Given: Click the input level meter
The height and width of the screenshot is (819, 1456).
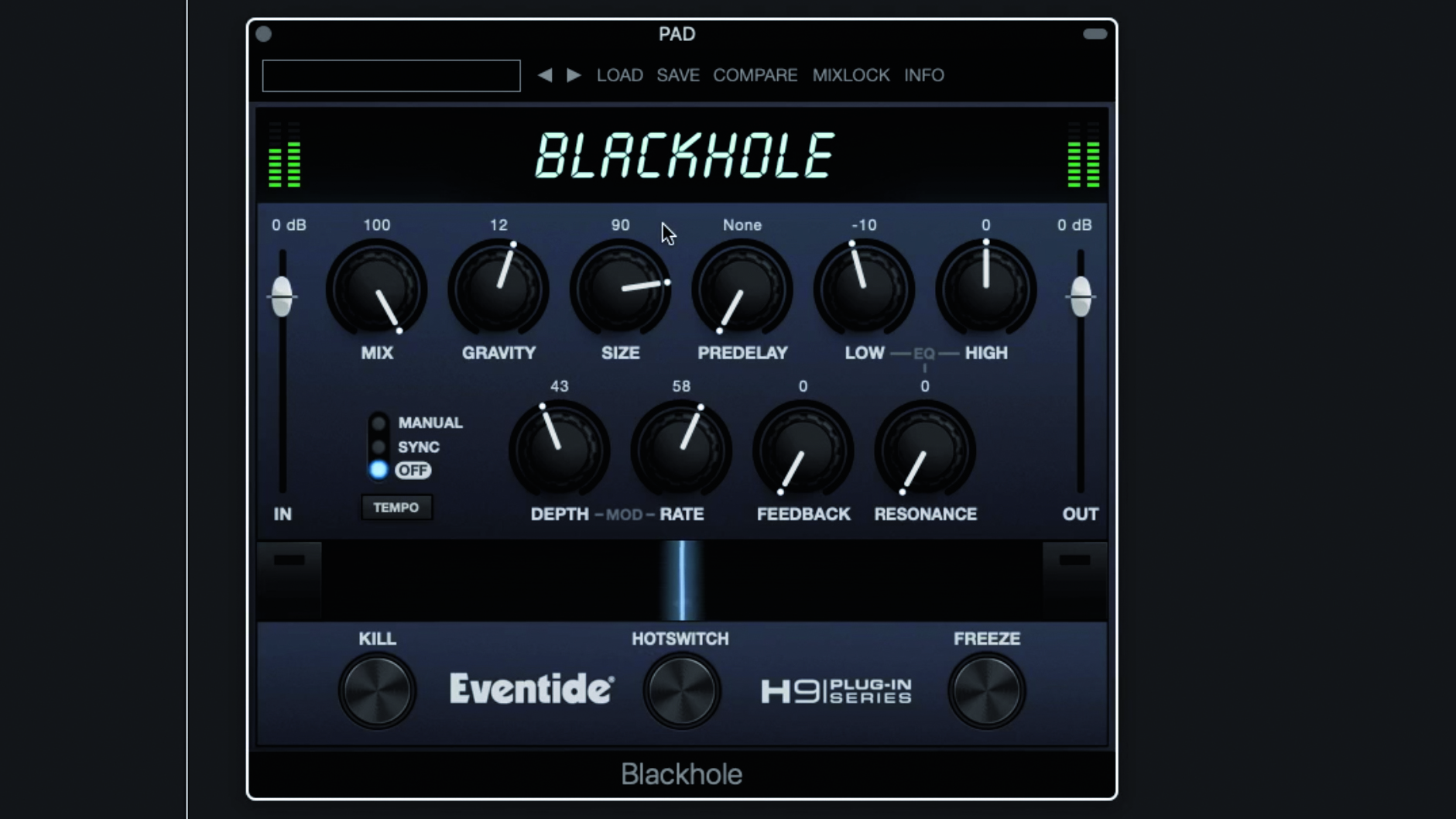Looking at the screenshot, I should (x=284, y=155).
